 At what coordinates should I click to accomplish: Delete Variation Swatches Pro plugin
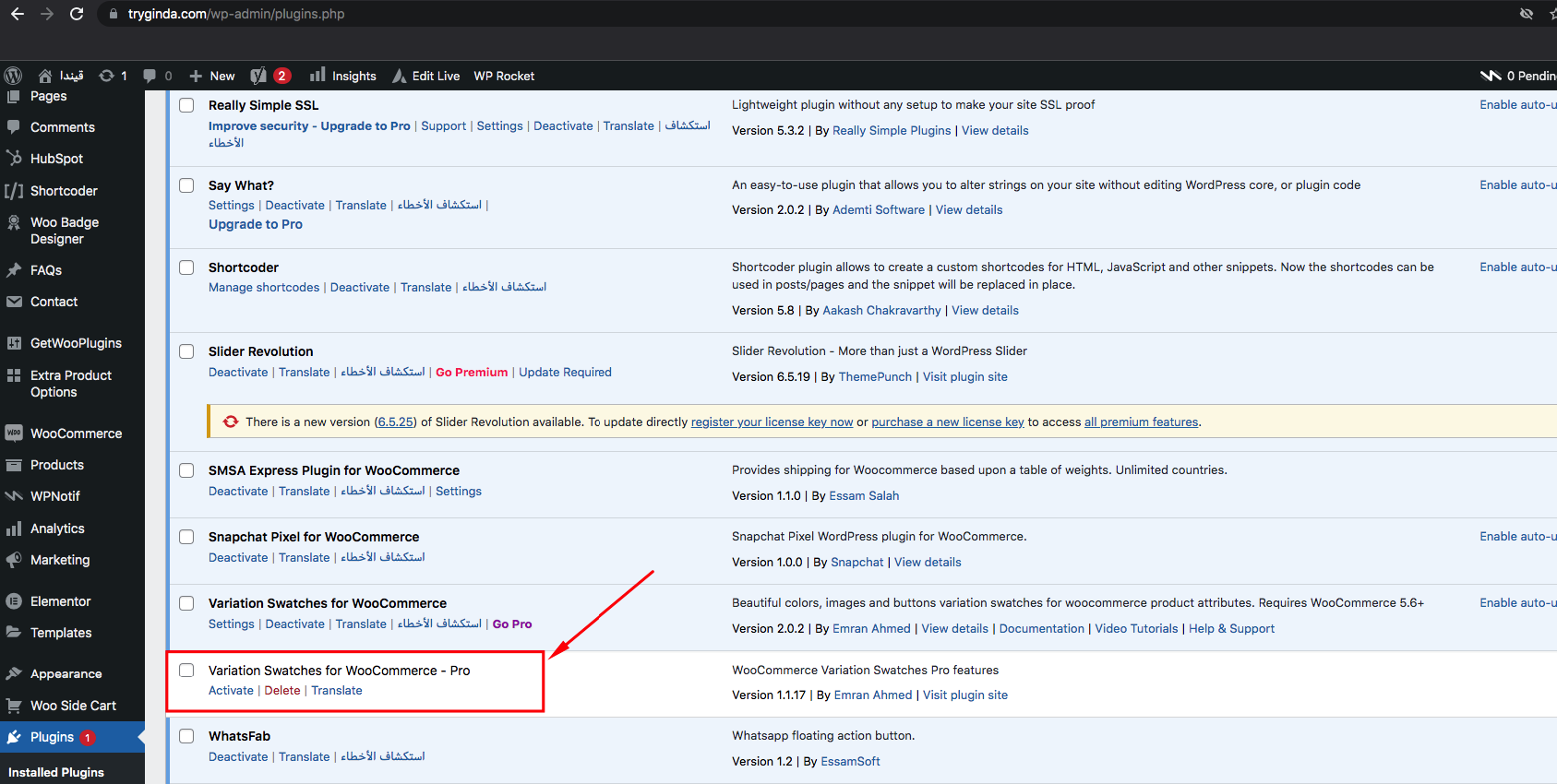point(282,690)
